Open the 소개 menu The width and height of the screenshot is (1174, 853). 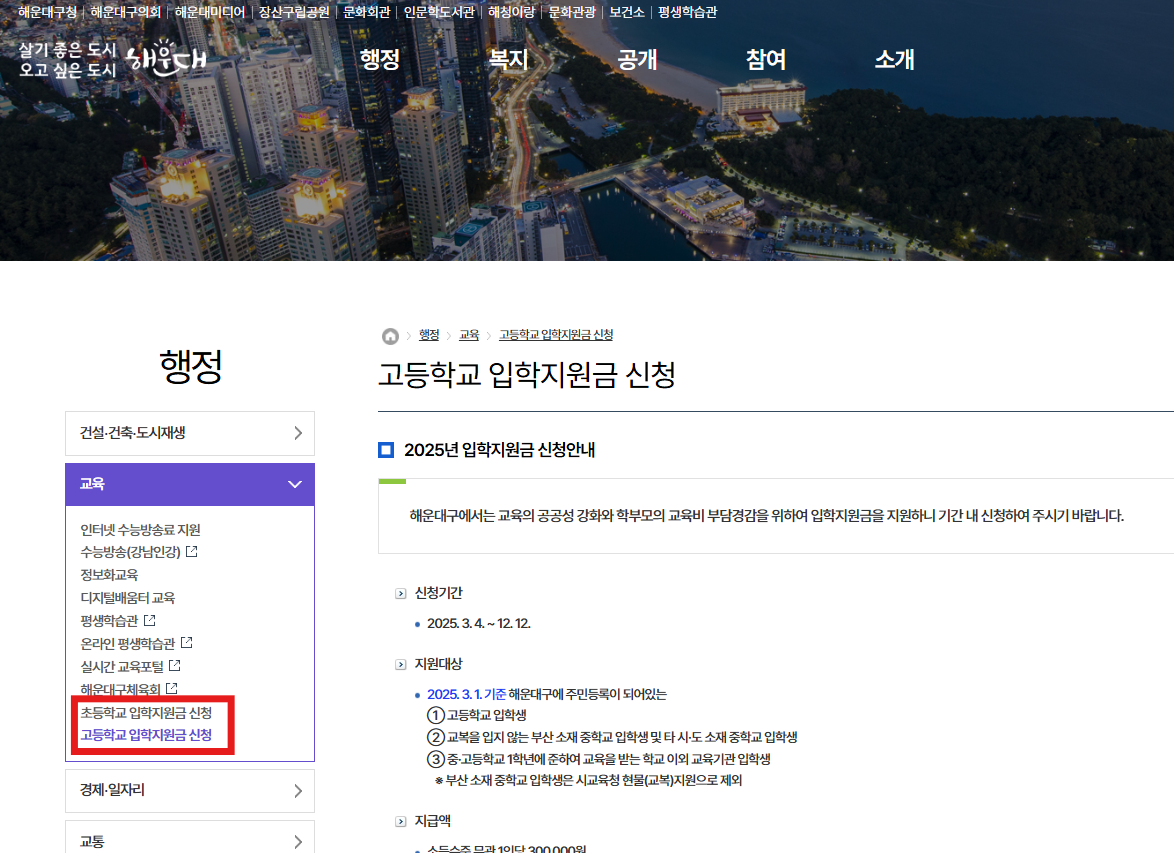point(893,60)
